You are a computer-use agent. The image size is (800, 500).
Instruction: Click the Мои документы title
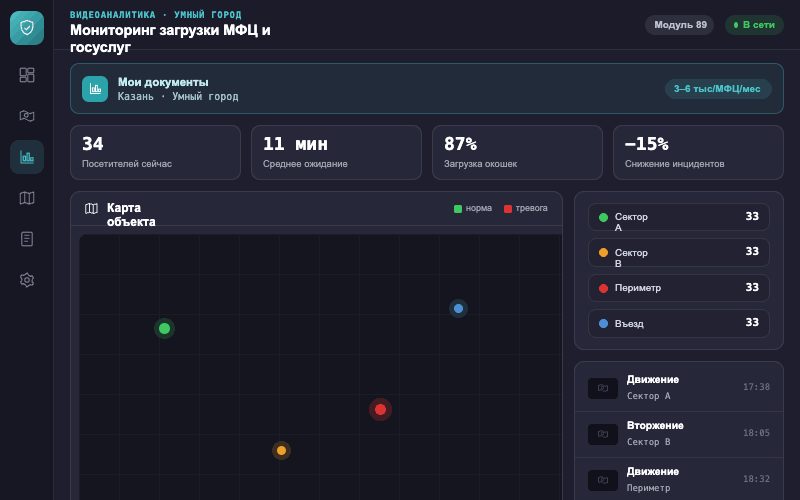[x=163, y=82]
